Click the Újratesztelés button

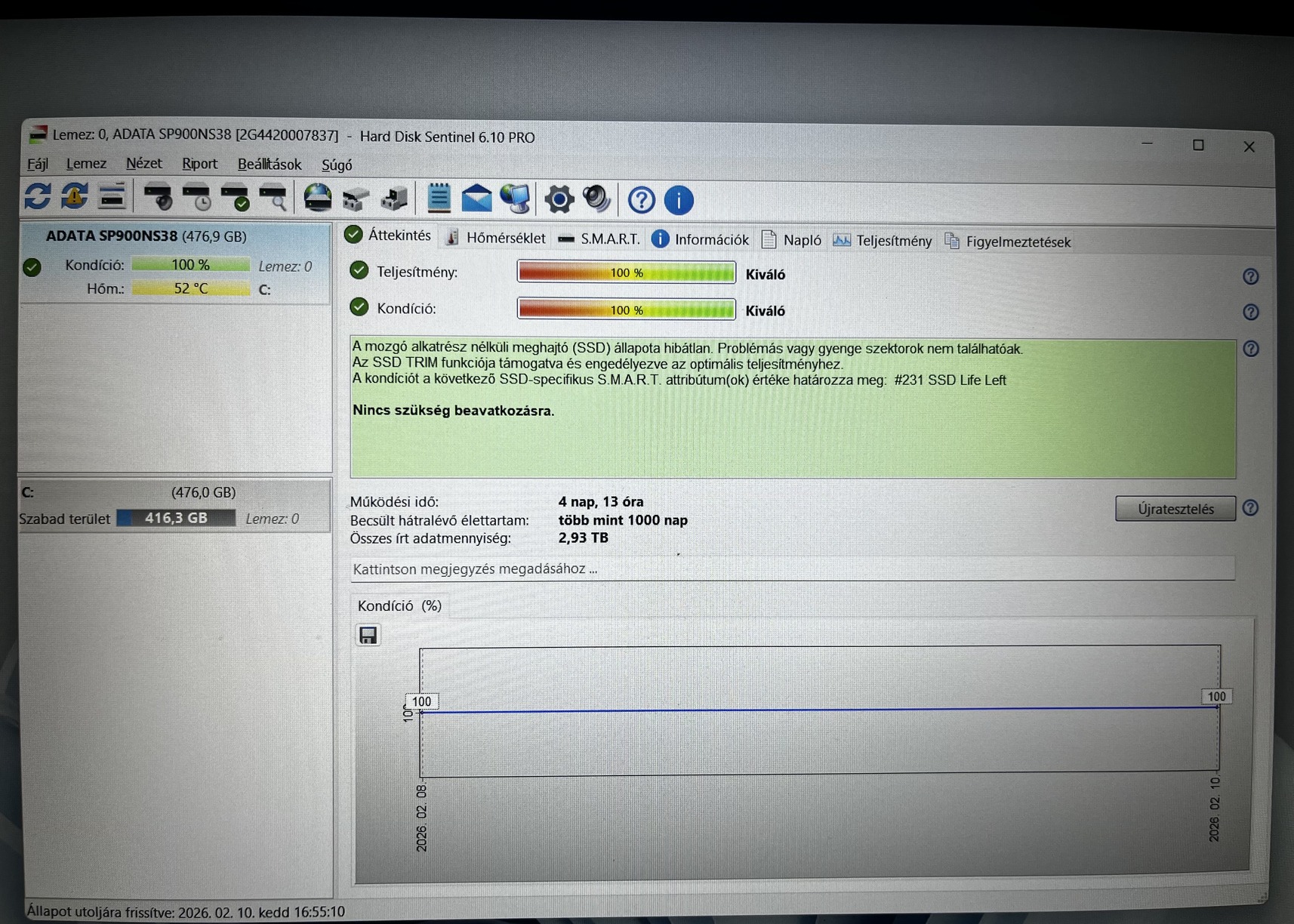(x=1175, y=509)
